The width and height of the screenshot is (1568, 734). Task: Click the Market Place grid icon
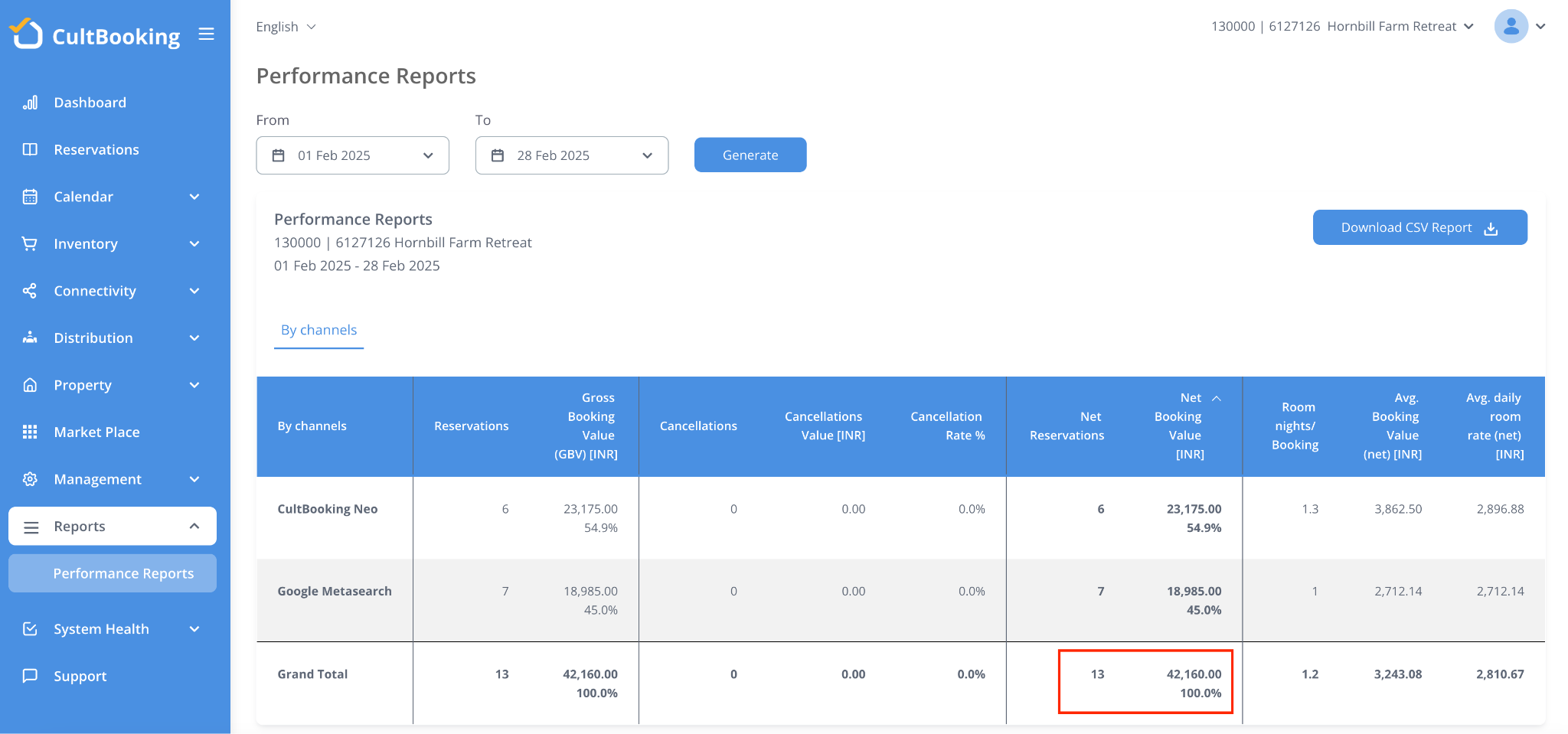30,432
